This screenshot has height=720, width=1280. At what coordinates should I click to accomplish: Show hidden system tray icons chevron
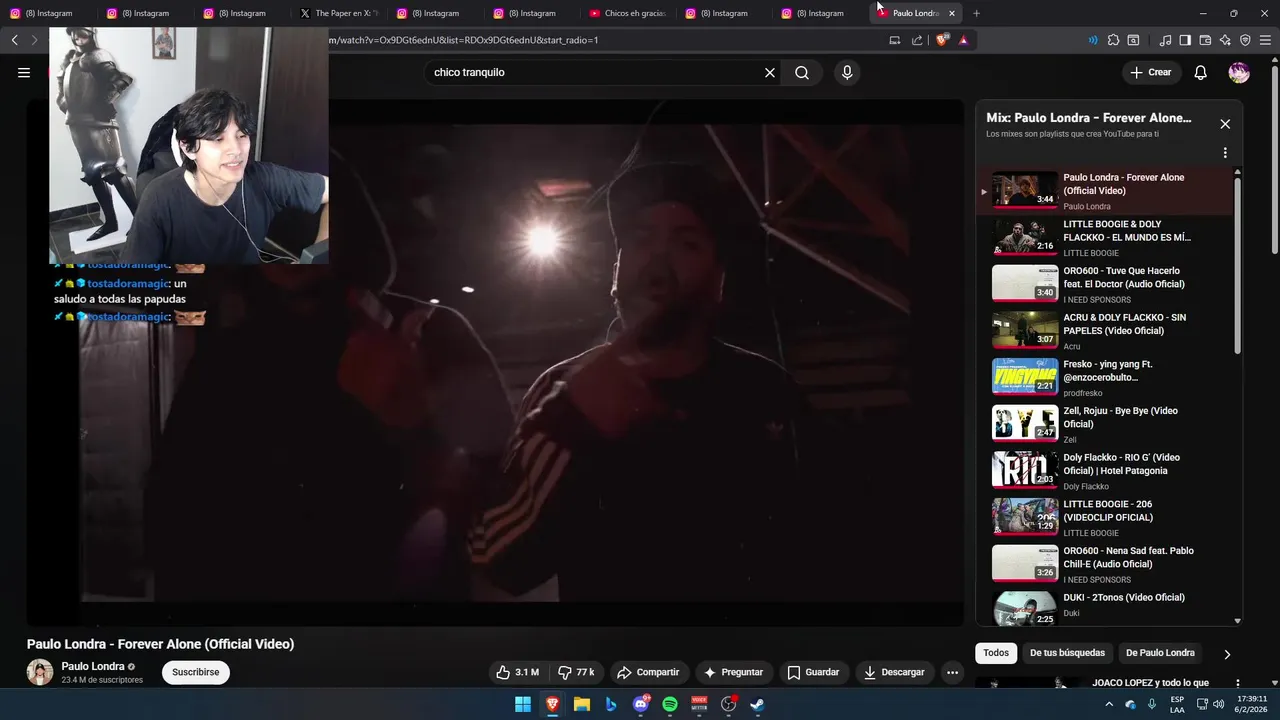(1108, 704)
